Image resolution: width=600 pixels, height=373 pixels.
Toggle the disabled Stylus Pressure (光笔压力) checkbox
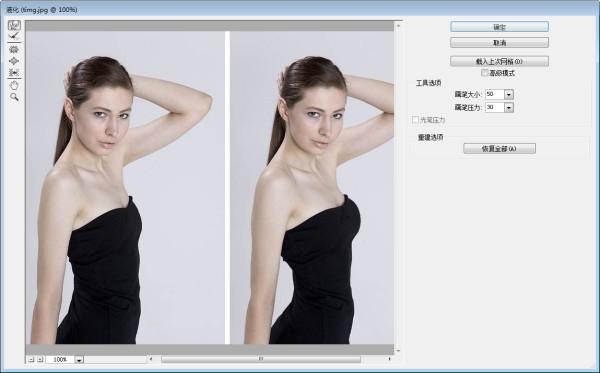(415, 120)
